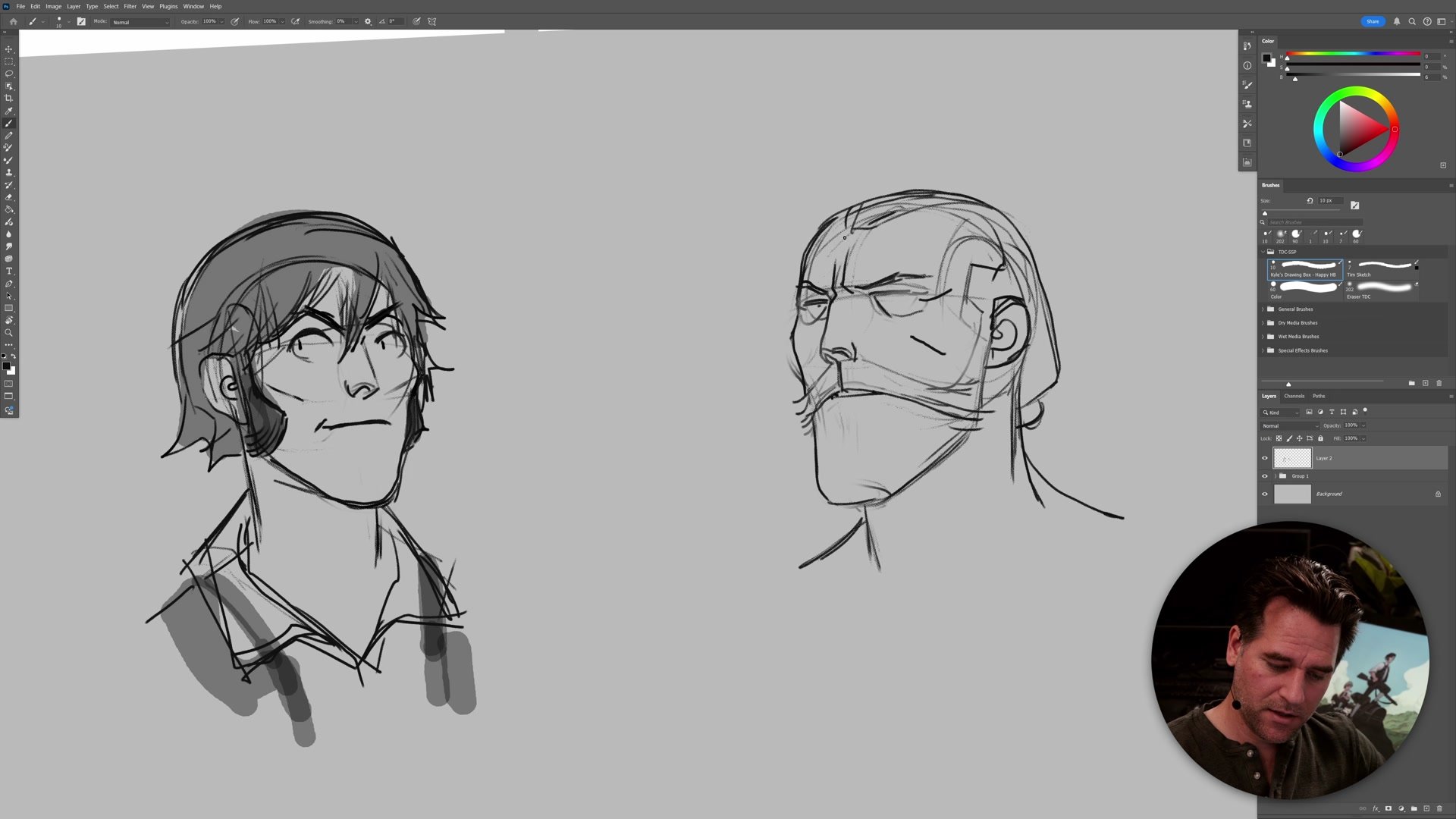Switch to the Channels tab

coord(1294,396)
